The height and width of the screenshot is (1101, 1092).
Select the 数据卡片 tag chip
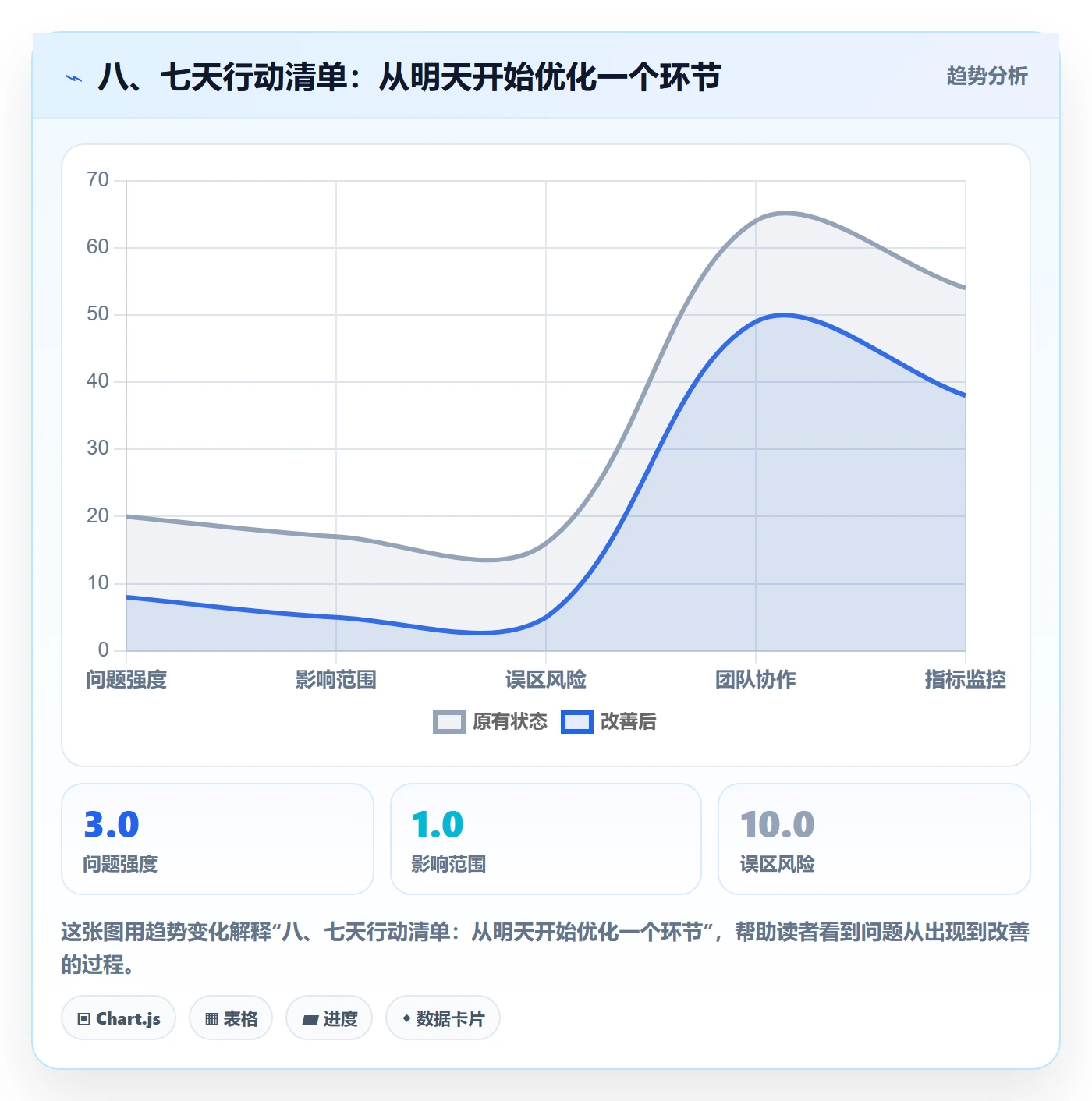(x=443, y=1018)
